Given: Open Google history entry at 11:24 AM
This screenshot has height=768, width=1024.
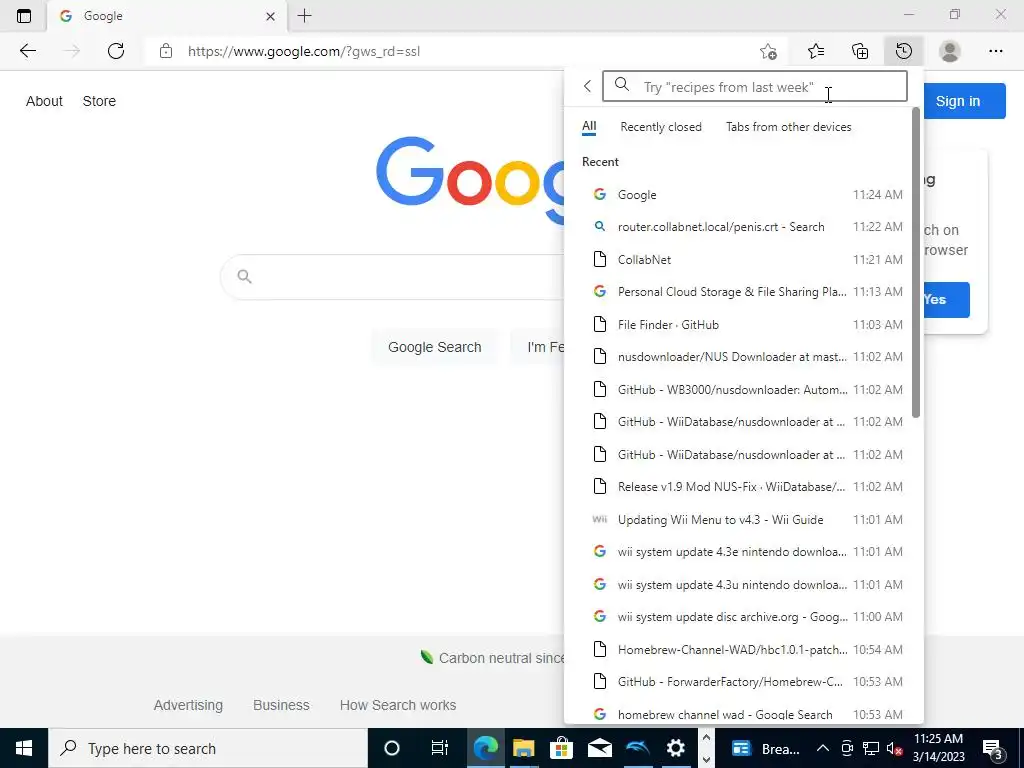Looking at the screenshot, I should coord(743,195).
